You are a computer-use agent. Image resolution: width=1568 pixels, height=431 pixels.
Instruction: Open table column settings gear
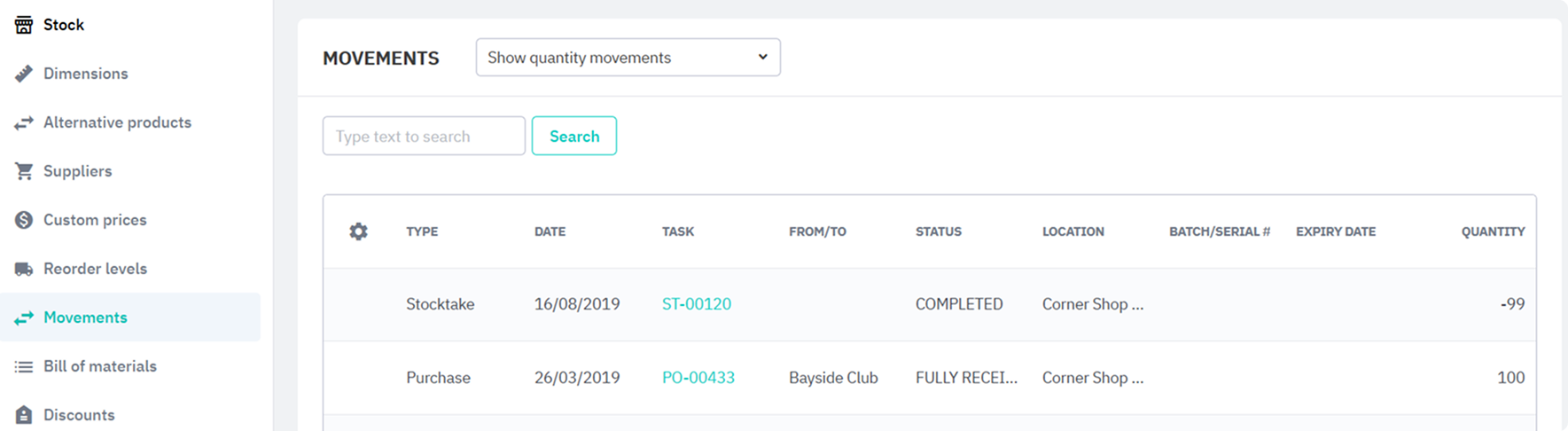point(358,231)
